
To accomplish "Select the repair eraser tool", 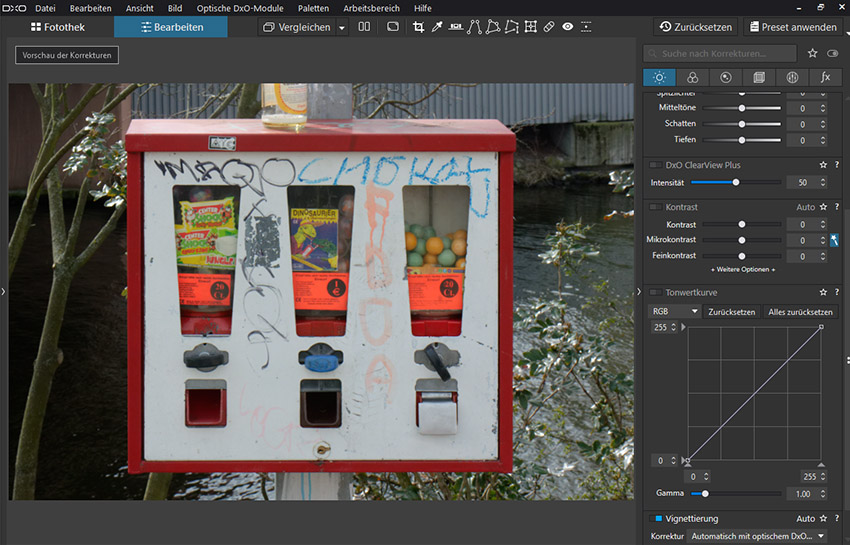I will click(549, 27).
